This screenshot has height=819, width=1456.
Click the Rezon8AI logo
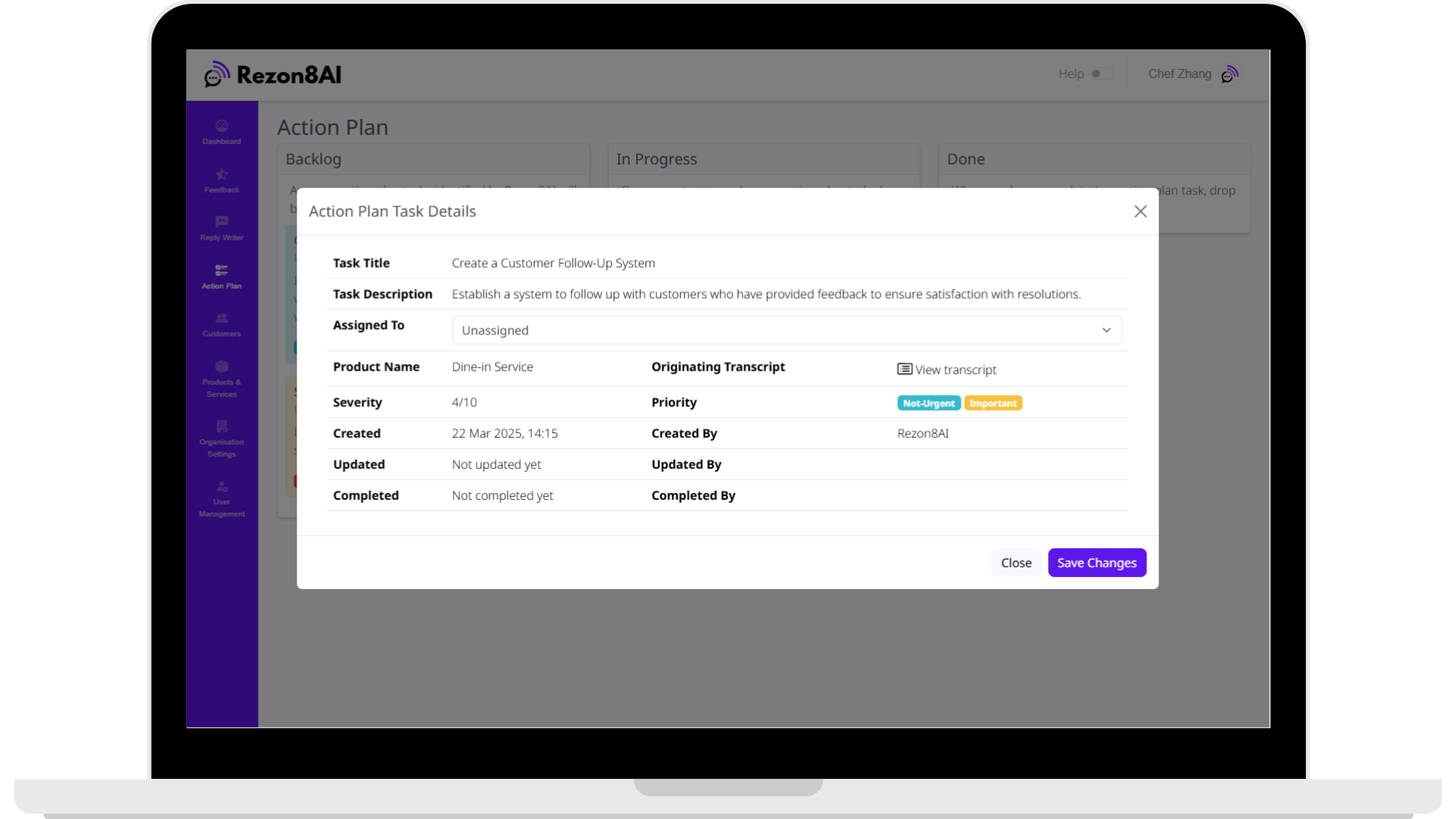(x=273, y=74)
